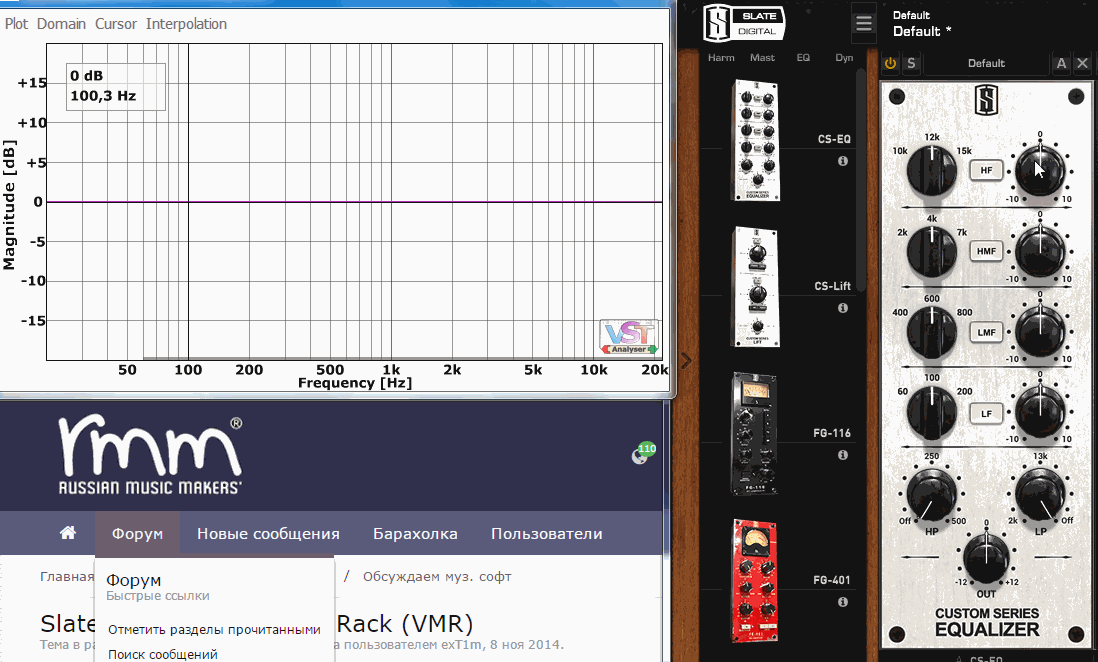
Task: Click the Slate shield logo on equalizer
Action: (x=986, y=99)
